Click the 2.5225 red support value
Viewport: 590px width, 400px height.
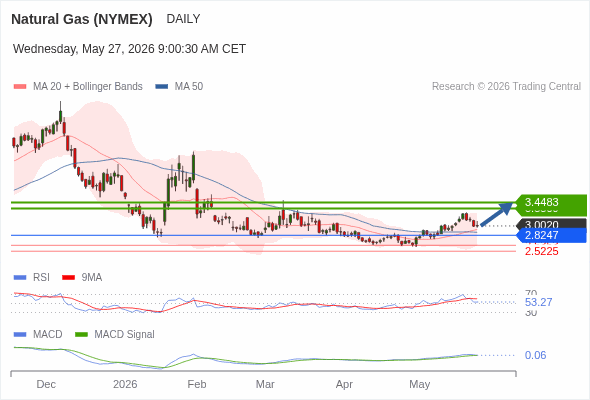pos(541,251)
